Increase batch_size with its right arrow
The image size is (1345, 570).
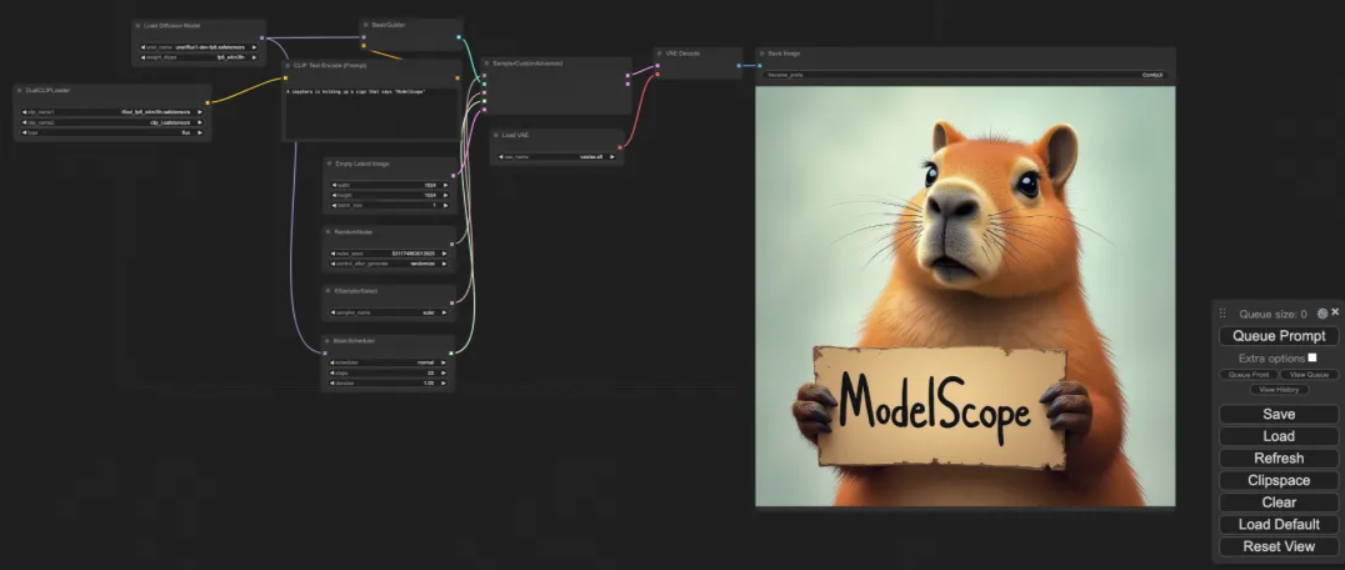445,205
